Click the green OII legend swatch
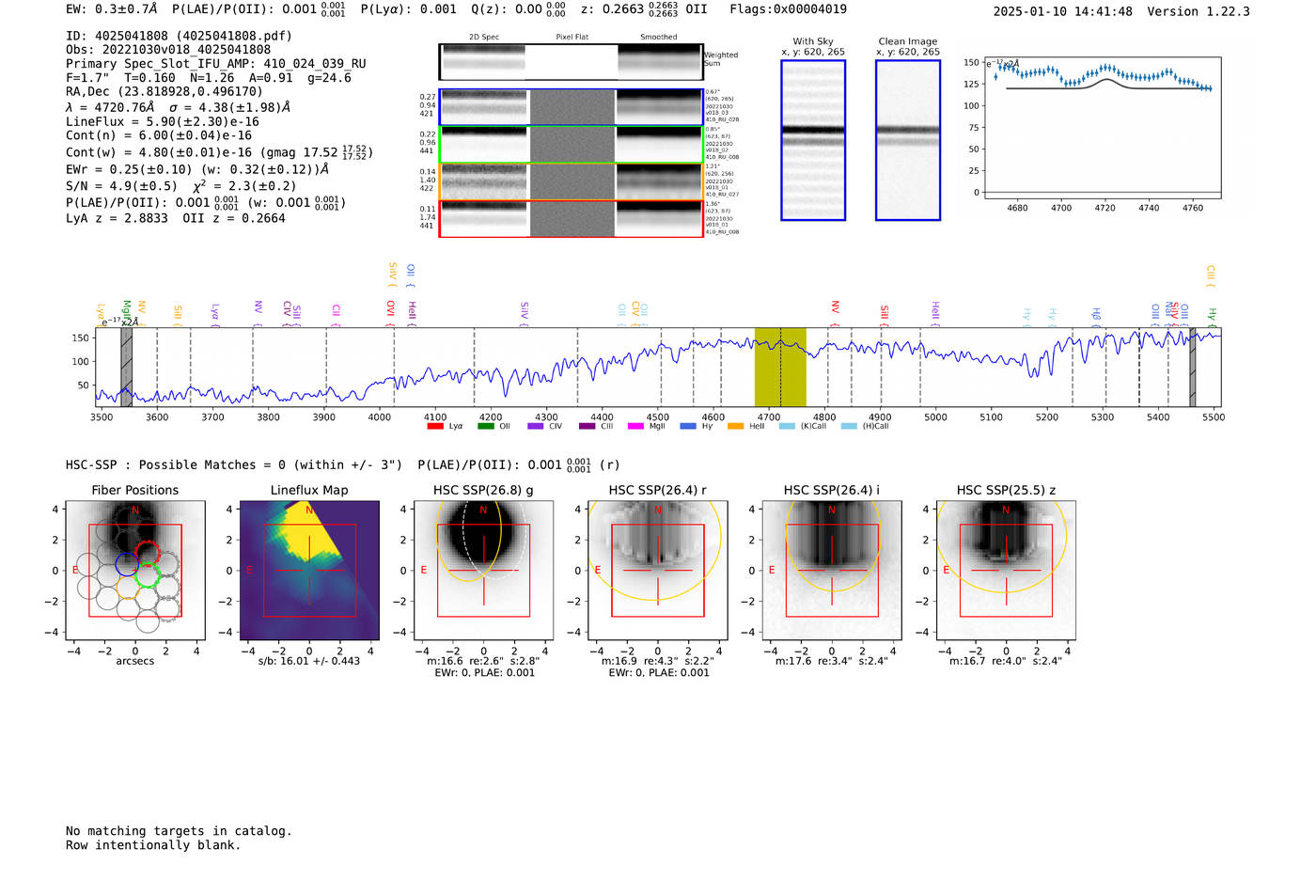Viewport: 1316px width, 896px height. pos(486,426)
